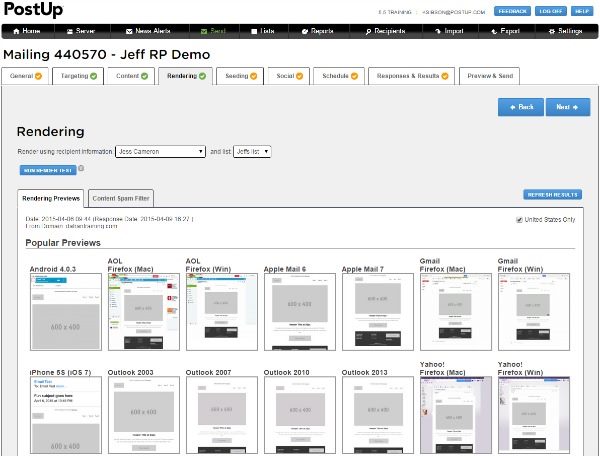Click the orange status icon on General tab
Viewport: 600px width, 456px height.
pyautogui.click(x=38, y=76)
